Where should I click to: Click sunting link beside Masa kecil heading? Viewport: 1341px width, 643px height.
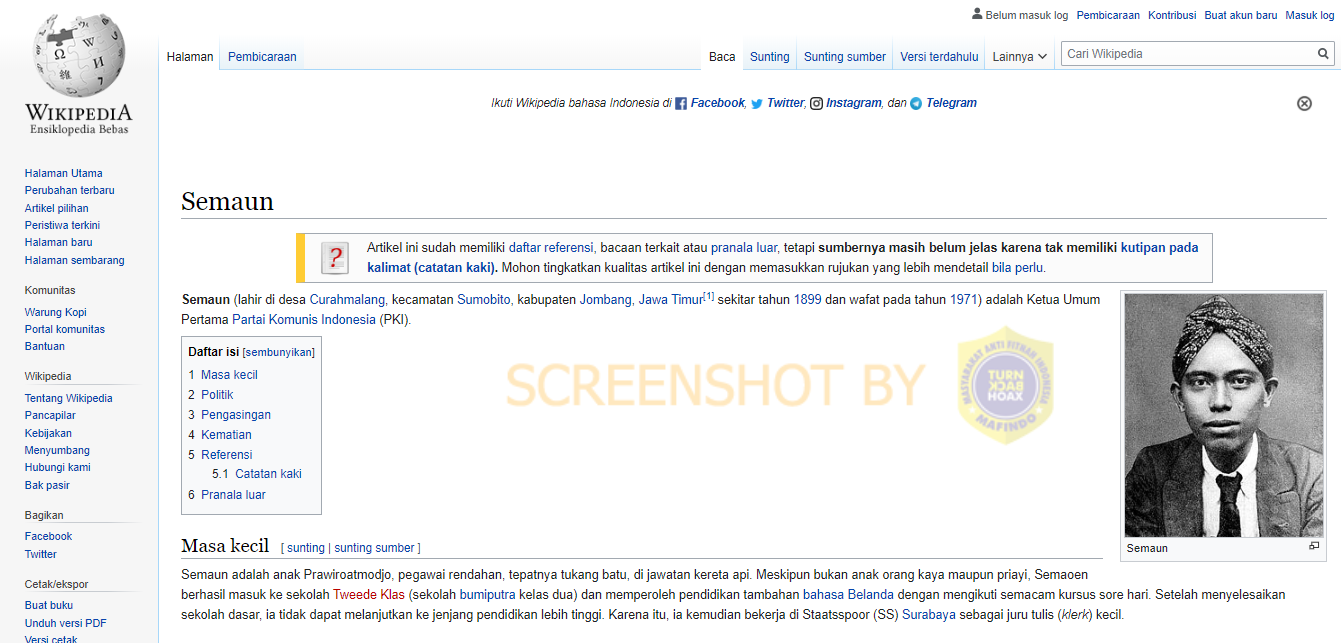pos(306,548)
